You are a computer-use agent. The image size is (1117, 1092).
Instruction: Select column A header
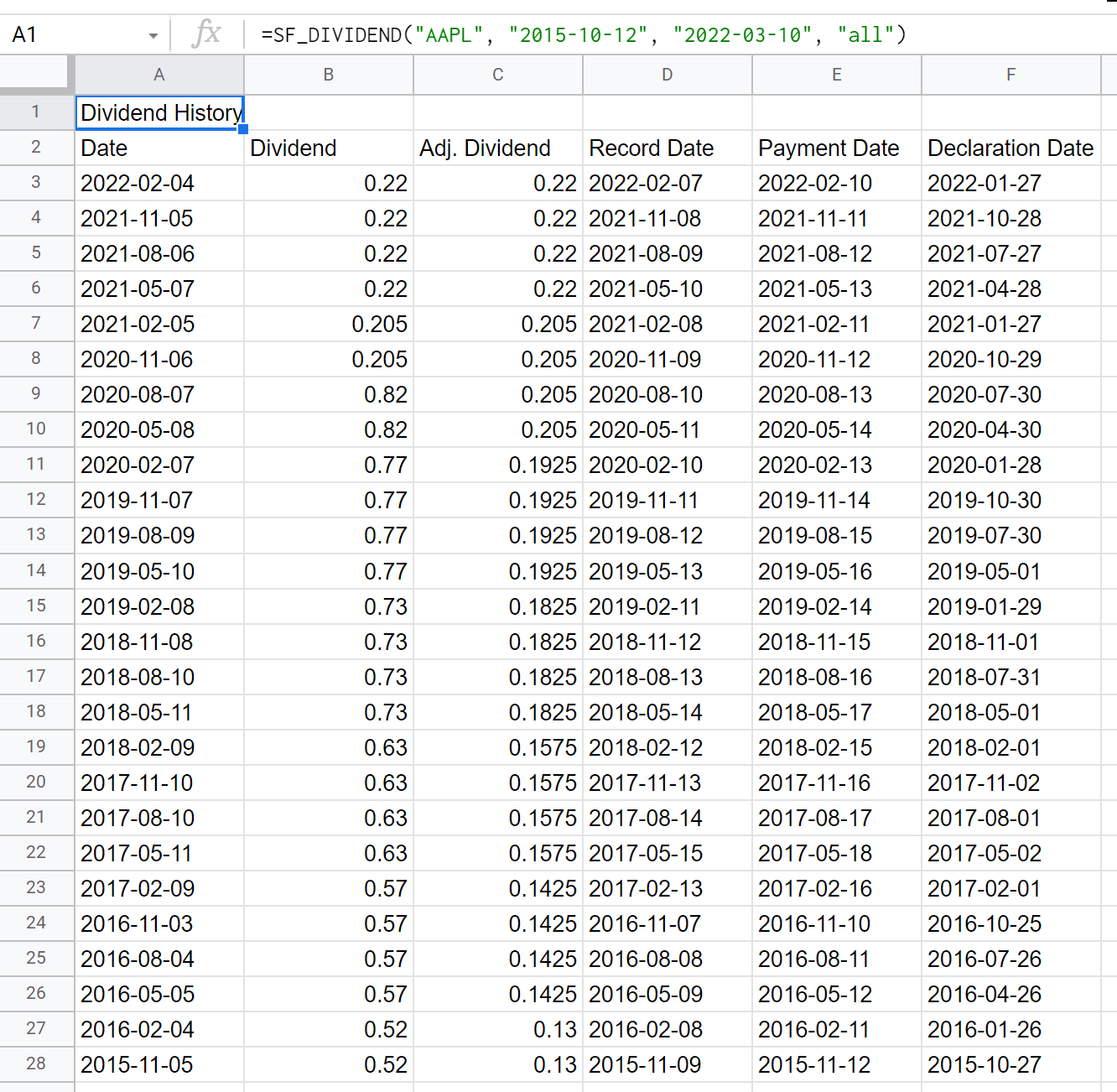pyautogui.click(x=159, y=75)
